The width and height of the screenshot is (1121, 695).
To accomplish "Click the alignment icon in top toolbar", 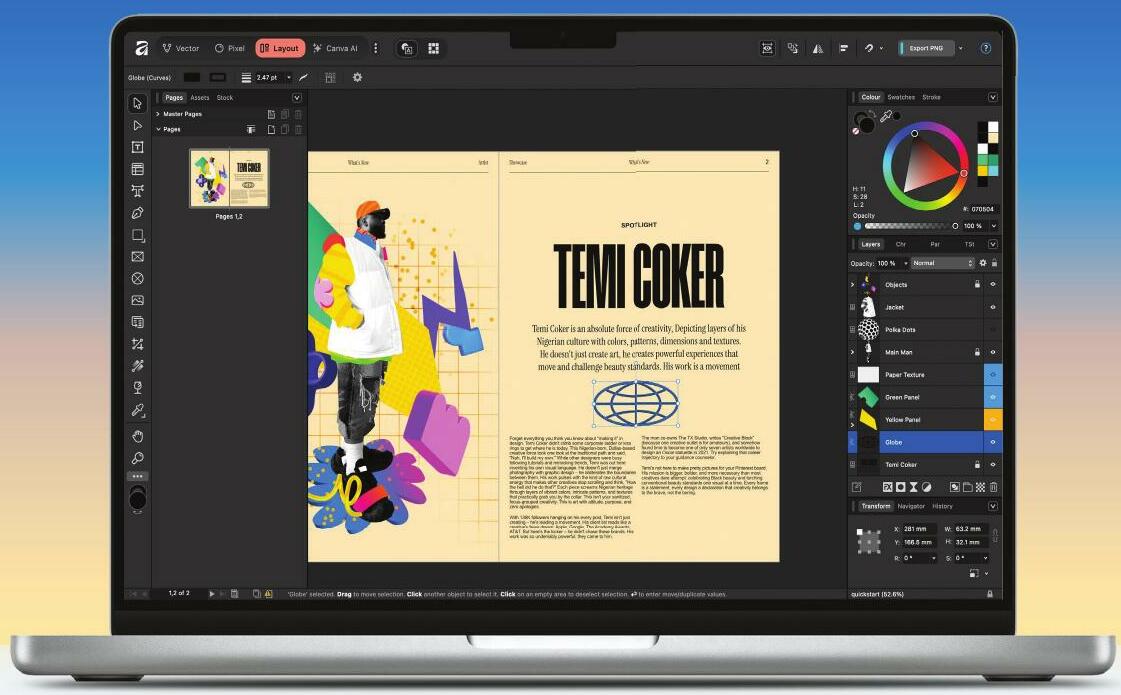I will (844, 49).
